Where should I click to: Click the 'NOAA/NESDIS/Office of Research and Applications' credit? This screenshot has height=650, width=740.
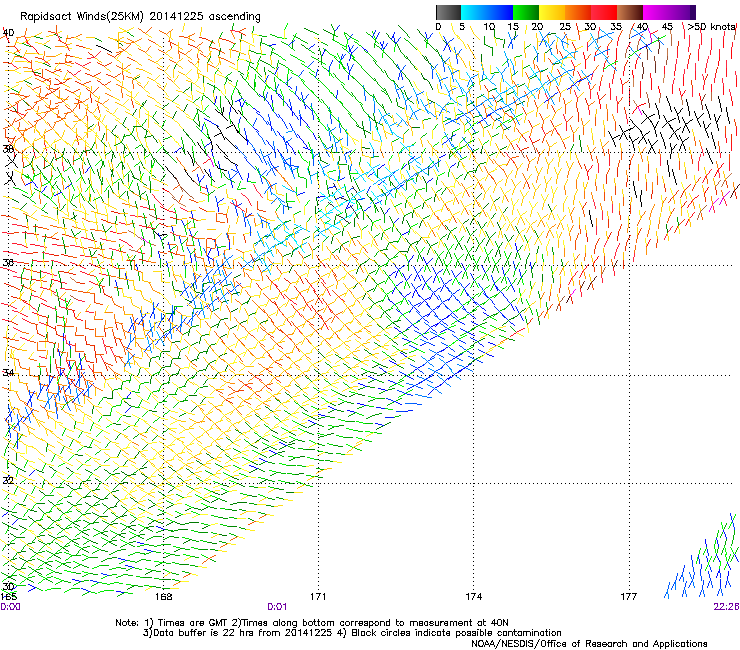click(x=589, y=644)
